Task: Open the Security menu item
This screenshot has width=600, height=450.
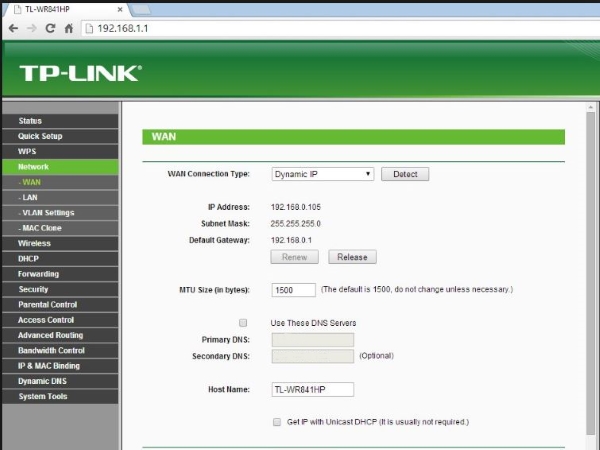Action: (x=60, y=289)
